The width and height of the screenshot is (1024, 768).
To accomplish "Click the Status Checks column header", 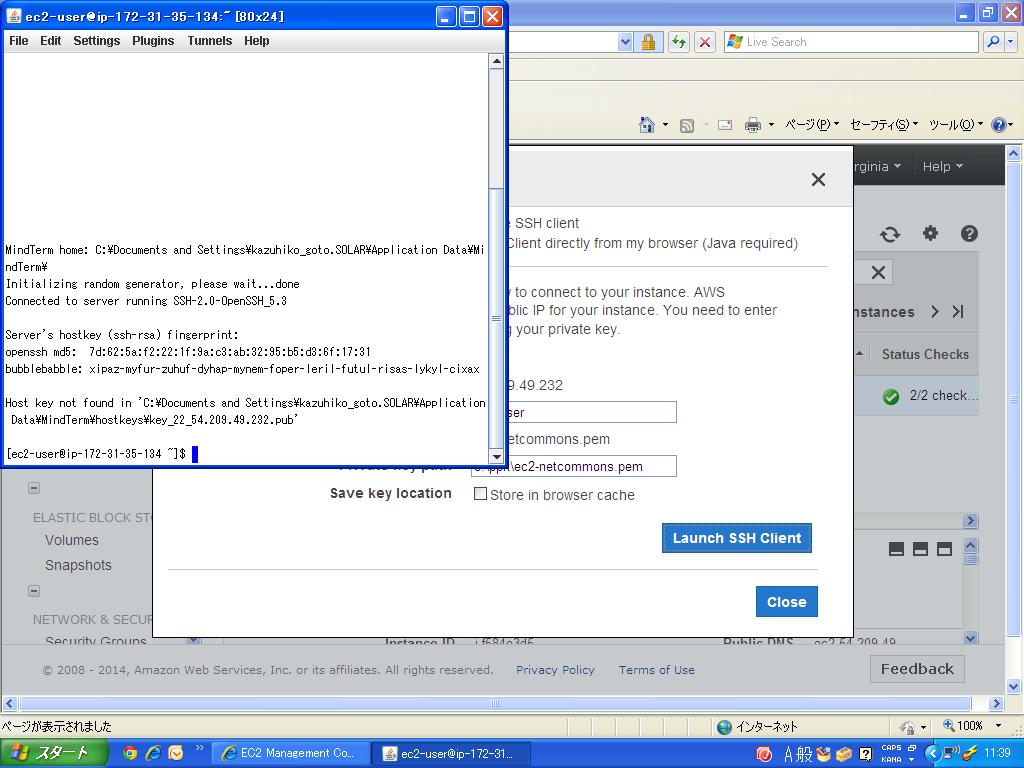I will pos(925,354).
